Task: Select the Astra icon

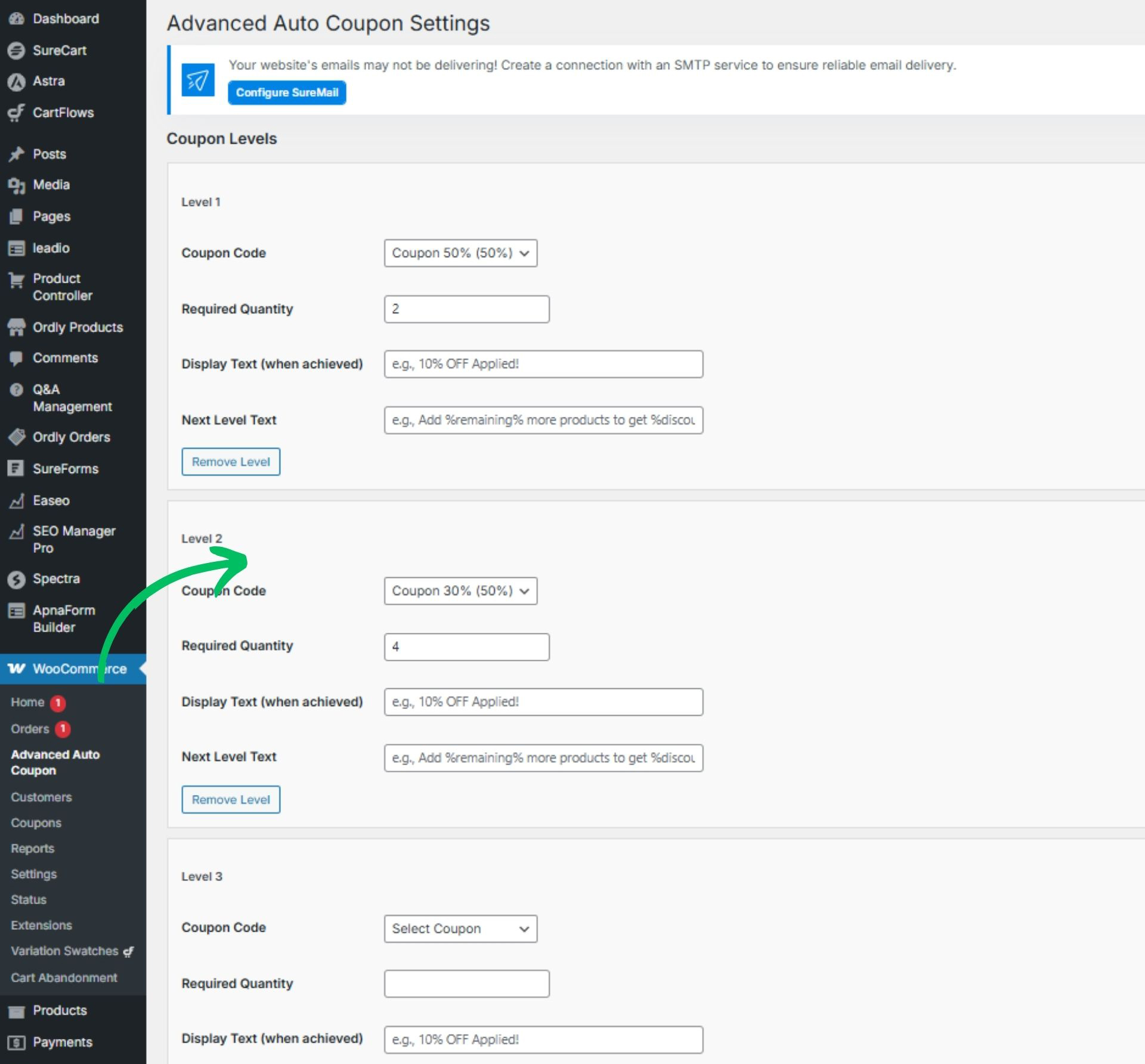Action: pyautogui.click(x=17, y=81)
